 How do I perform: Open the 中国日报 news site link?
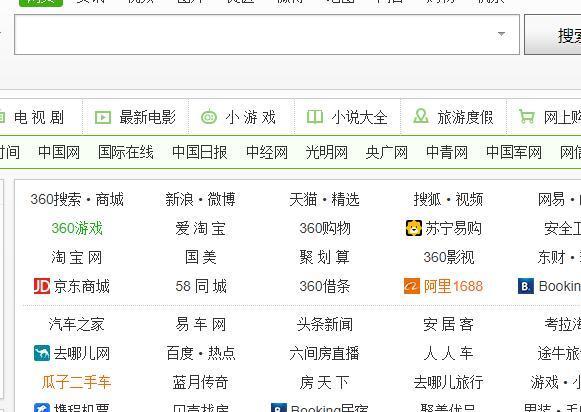pos(200,152)
